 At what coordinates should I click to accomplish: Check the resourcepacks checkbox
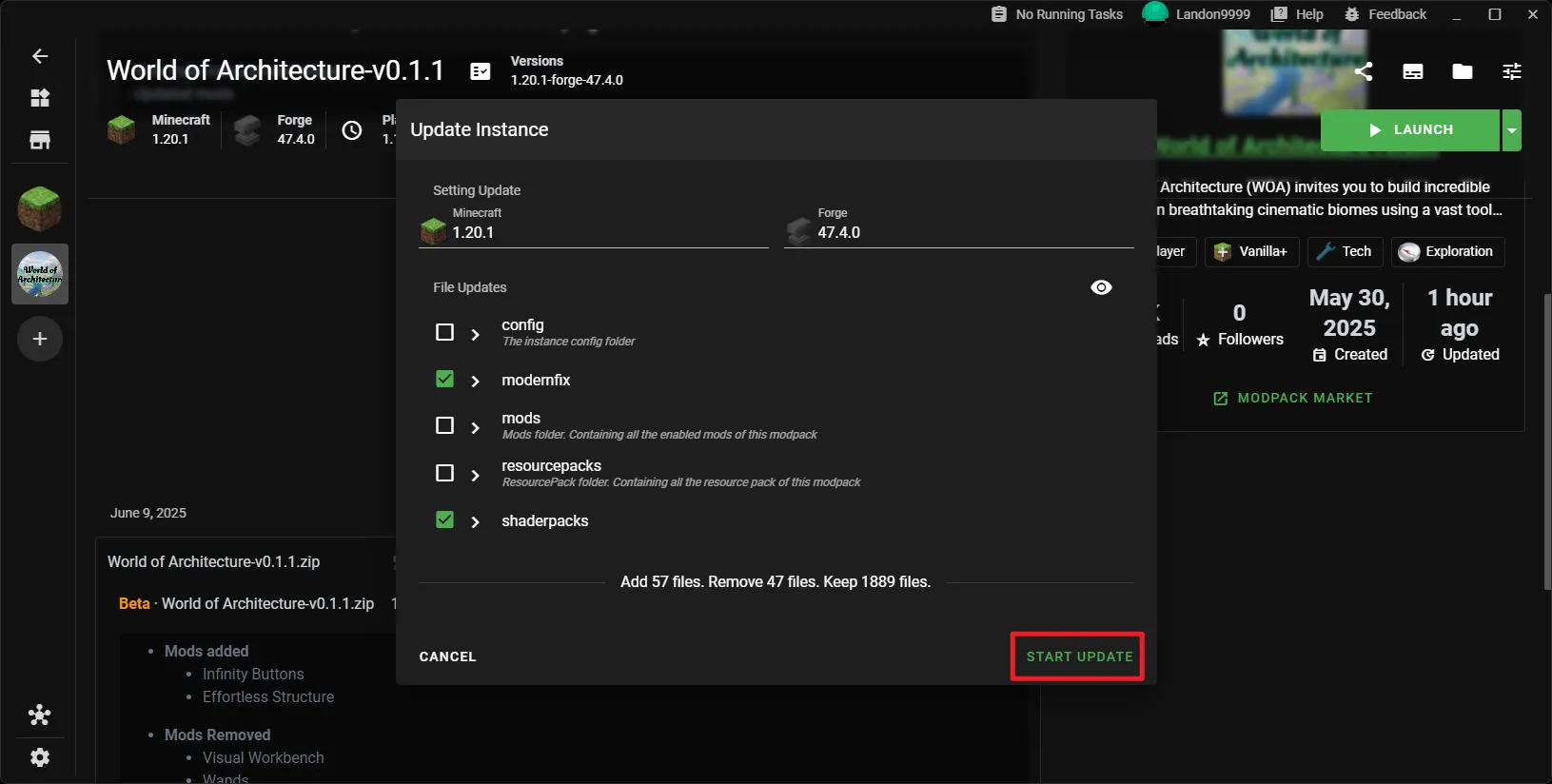[x=444, y=473]
